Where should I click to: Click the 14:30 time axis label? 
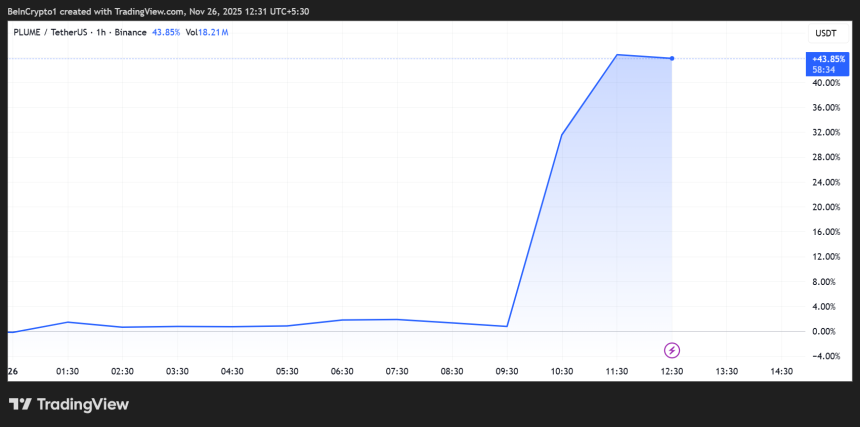782,371
